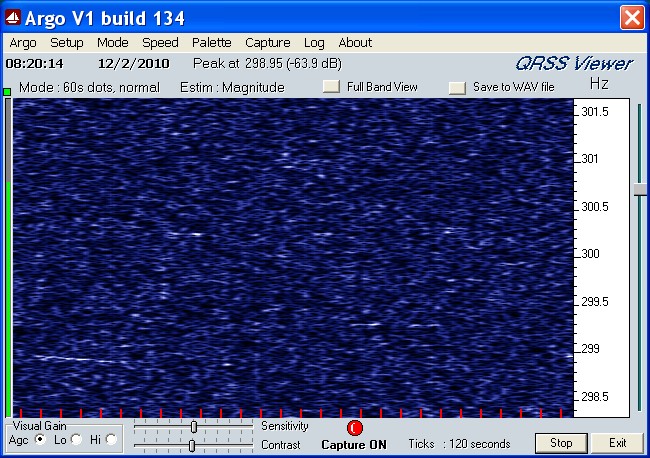Click the 300 Hz label on frequency scale
The width and height of the screenshot is (650, 458).
[590, 254]
